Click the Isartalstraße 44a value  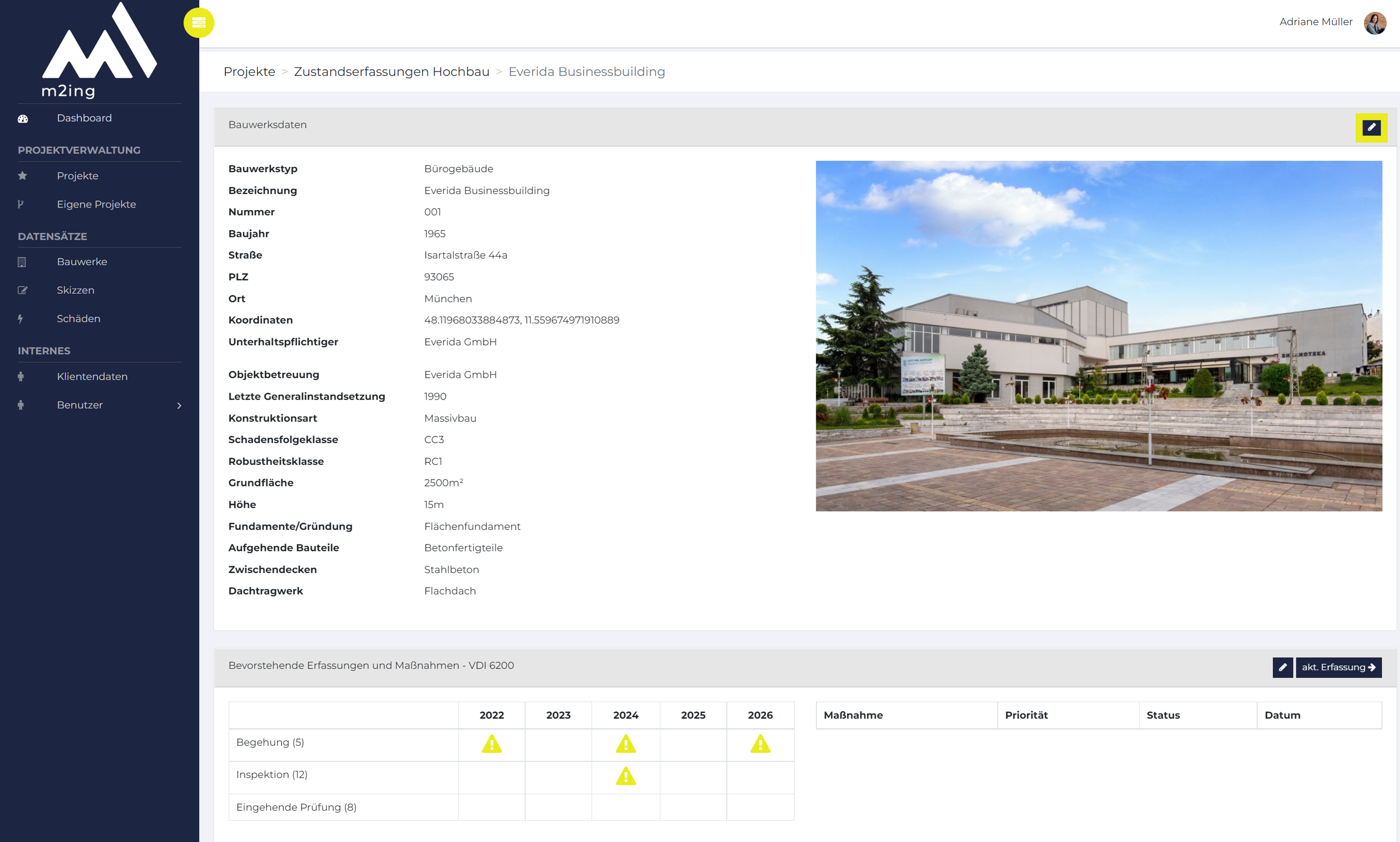[465, 255]
